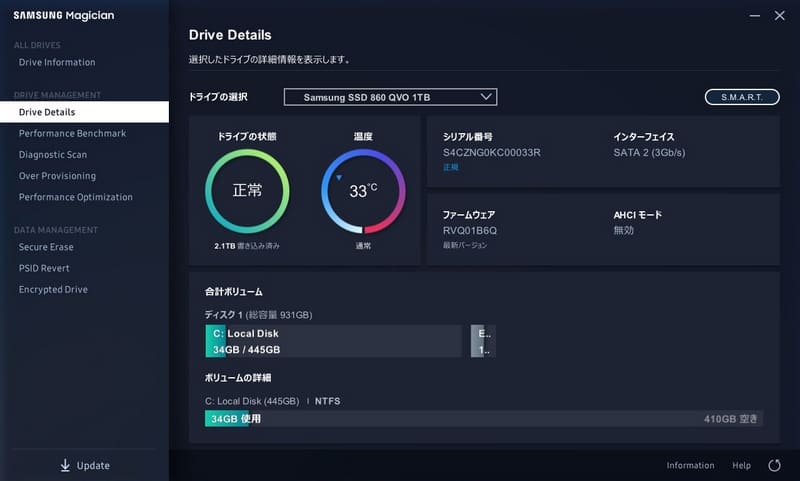Select the E: volume block
Viewport: 800px width, 481px height.
coord(483,341)
